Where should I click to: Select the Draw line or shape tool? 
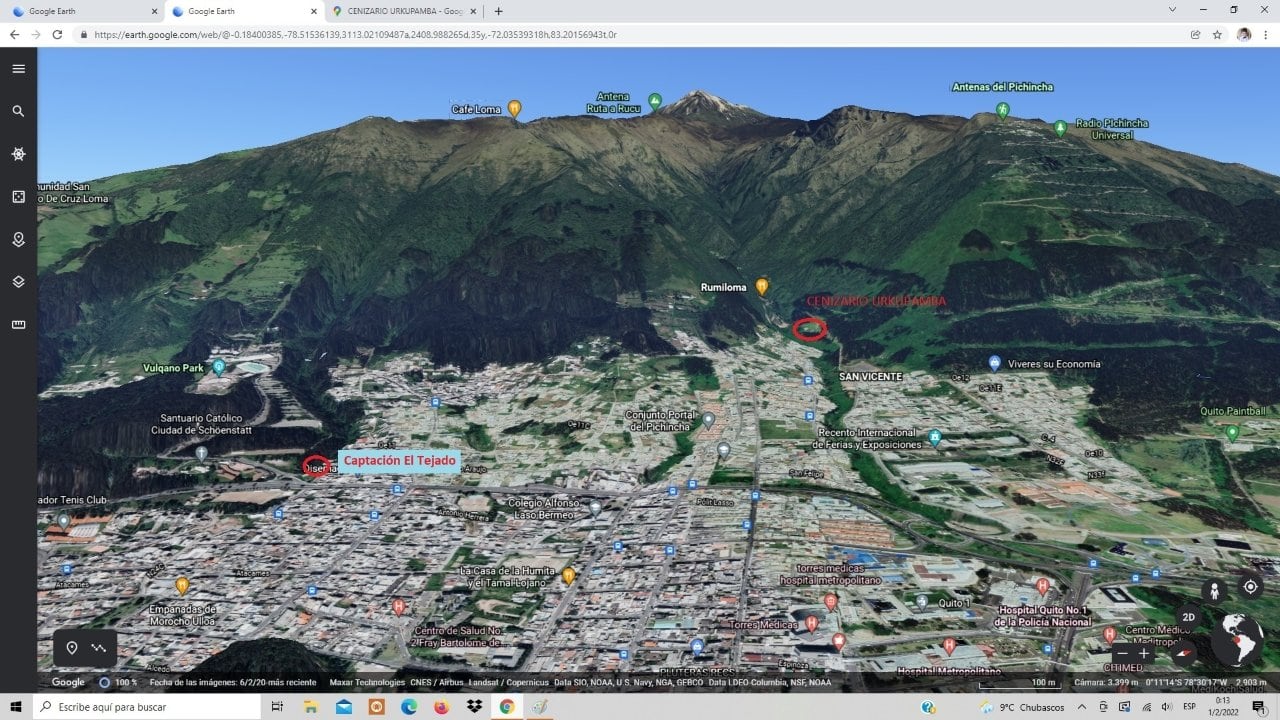99,648
